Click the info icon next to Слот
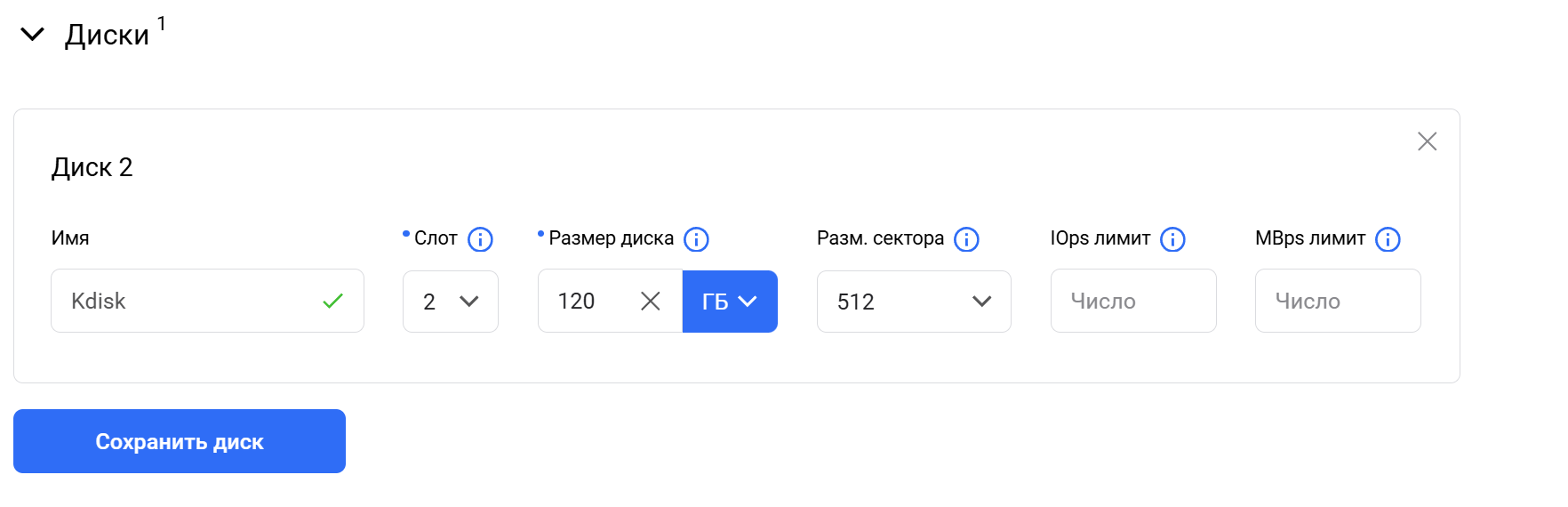 tap(480, 239)
